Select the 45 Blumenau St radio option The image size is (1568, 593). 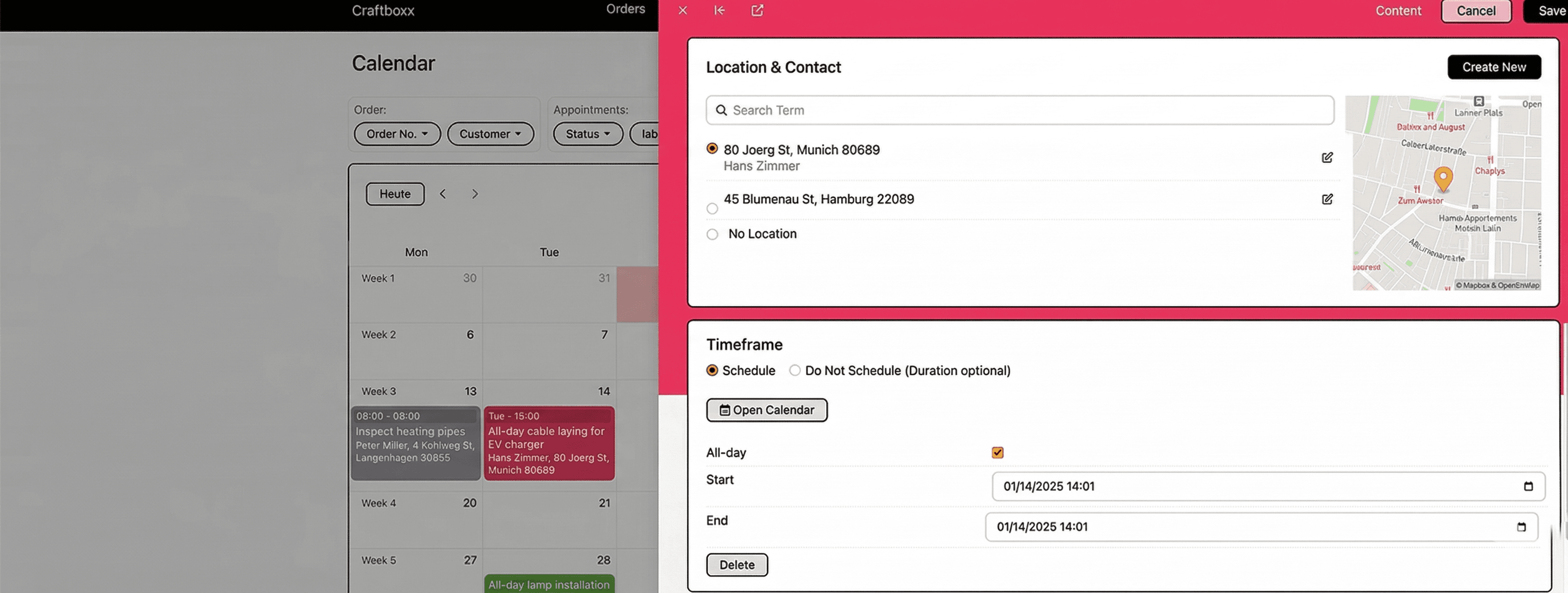point(712,209)
